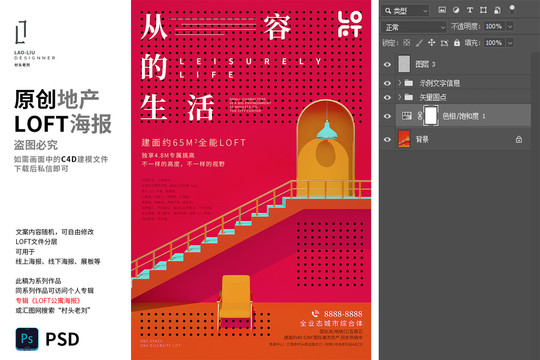Click the 不透明度 label
540x360 pixels.
[465, 27]
